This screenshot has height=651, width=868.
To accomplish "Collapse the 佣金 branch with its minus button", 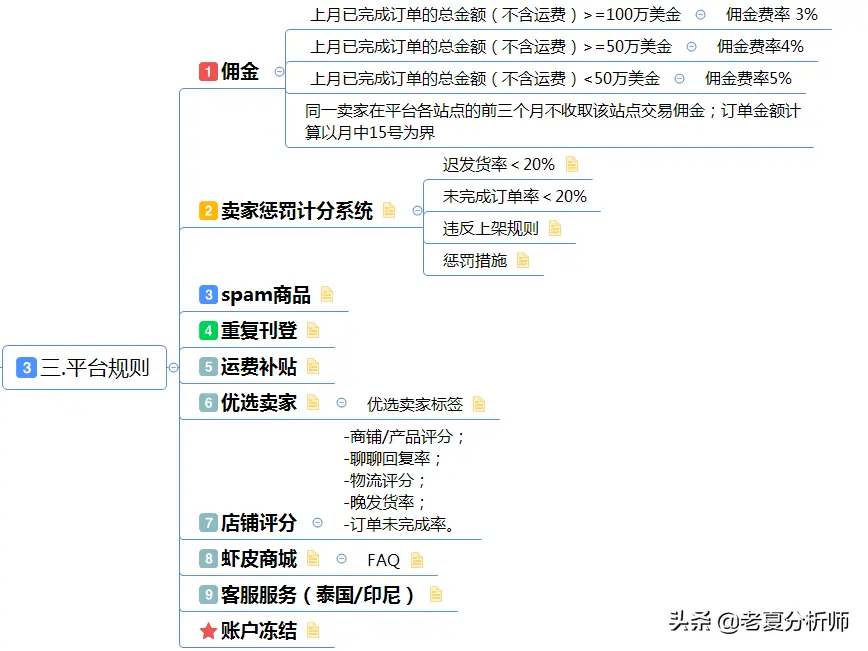I will pos(281,71).
